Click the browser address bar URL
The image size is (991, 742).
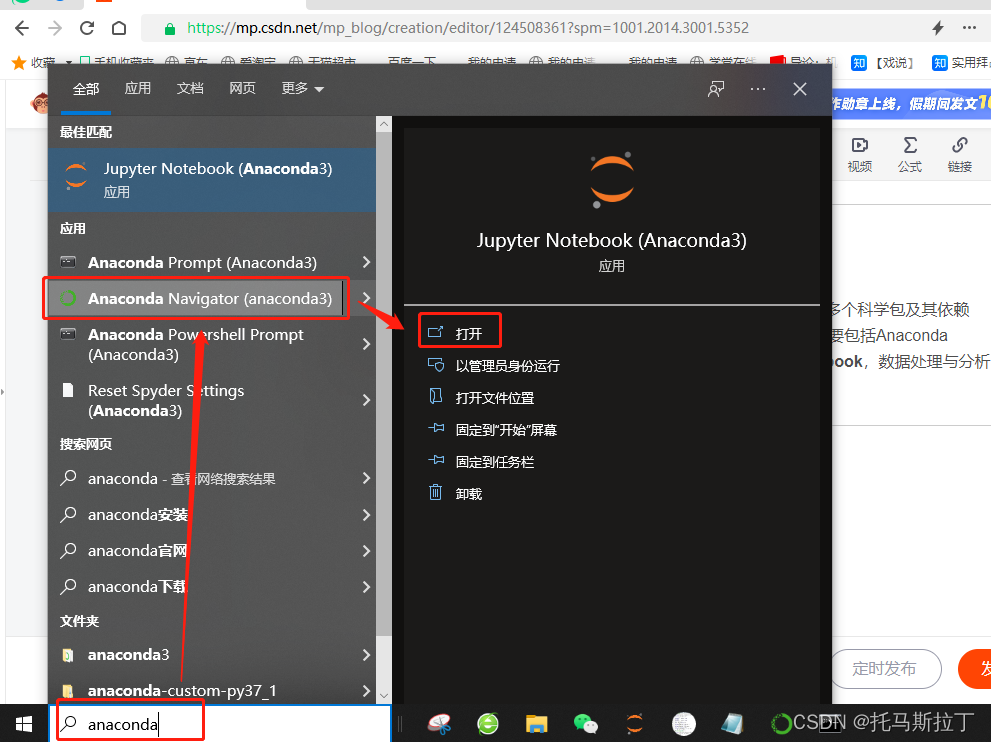pyautogui.click(x=468, y=28)
